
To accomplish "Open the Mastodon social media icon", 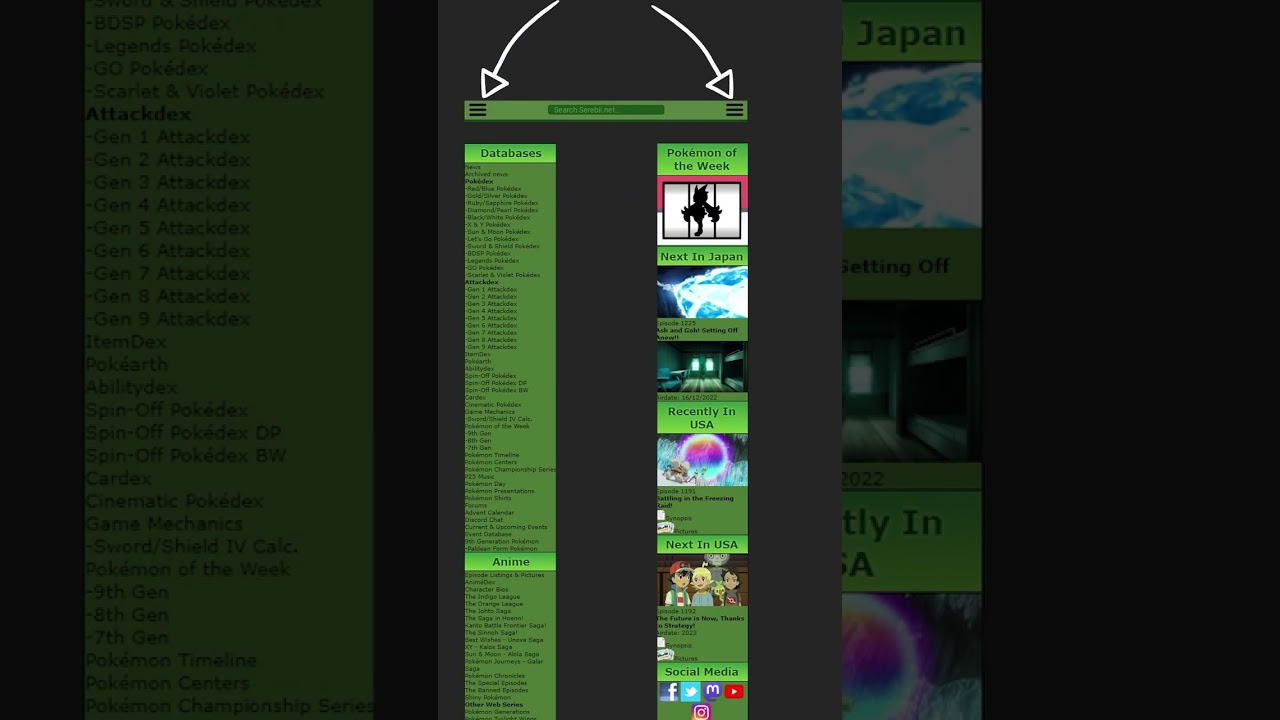I will 712,691.
